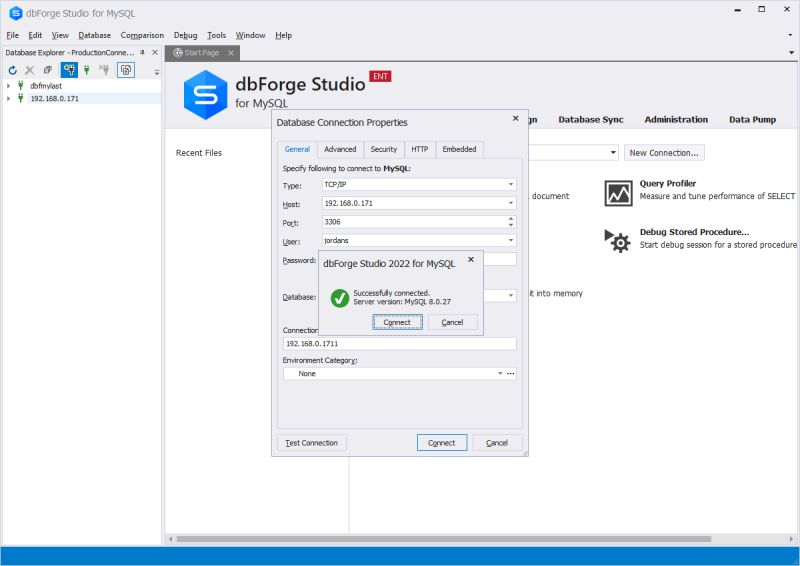Image resolution: width=800 pixels, height=566 pixels.
Task: Click the dbForge Studio hexagon logo
Action: 205,94
